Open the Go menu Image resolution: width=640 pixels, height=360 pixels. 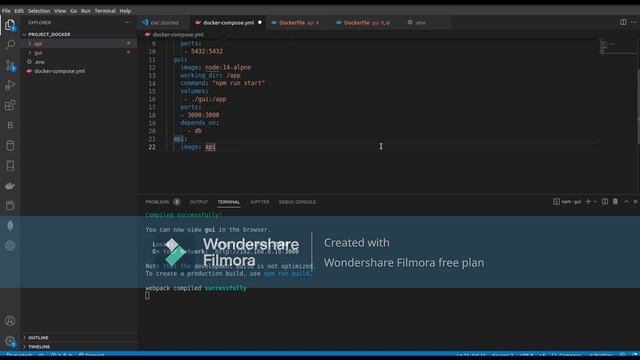(73, 11)
